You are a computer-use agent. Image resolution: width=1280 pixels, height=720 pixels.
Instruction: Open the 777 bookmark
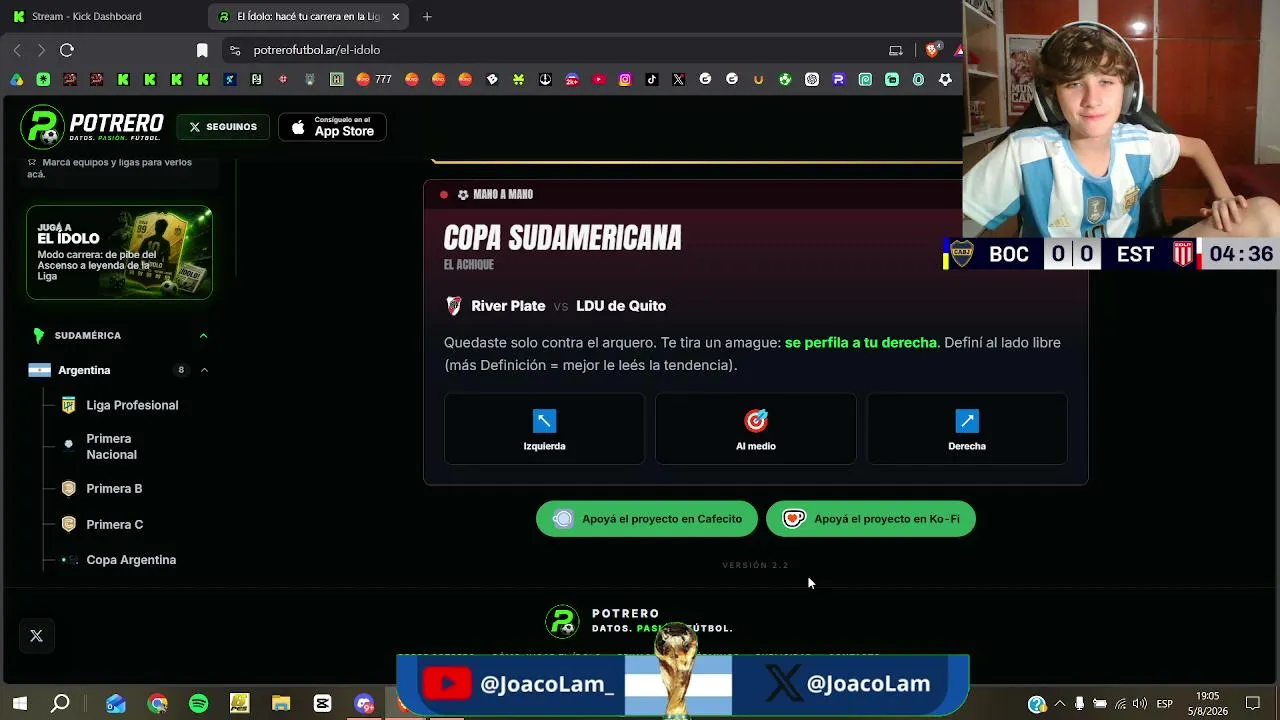point(374,79)
